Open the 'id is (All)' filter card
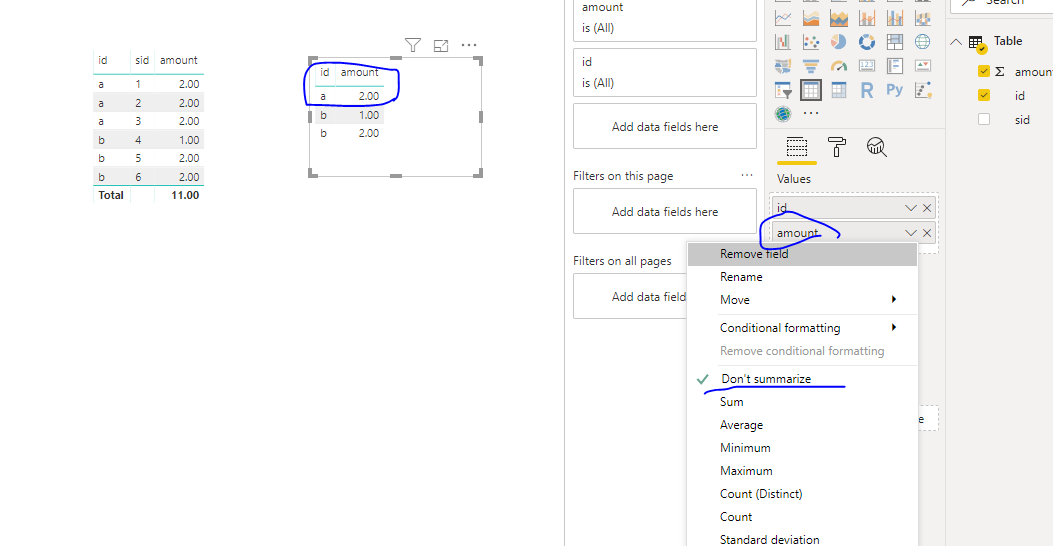This screenshot has height=546, width=1053. (x=665, y=73)
